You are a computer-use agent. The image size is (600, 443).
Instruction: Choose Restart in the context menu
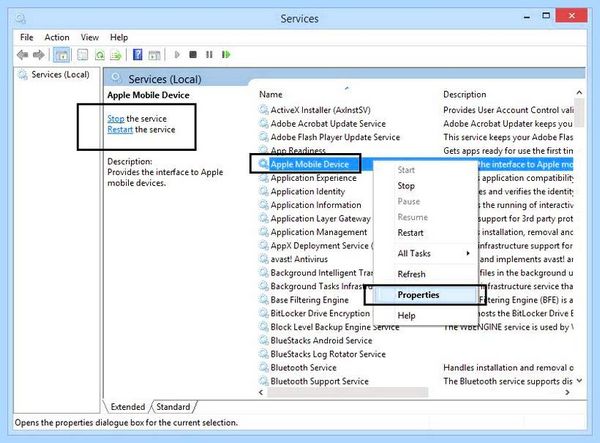coord(410,233)
